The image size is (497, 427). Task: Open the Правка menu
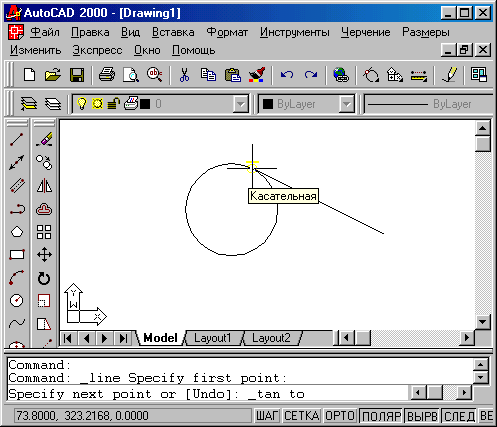pos(90,32)
